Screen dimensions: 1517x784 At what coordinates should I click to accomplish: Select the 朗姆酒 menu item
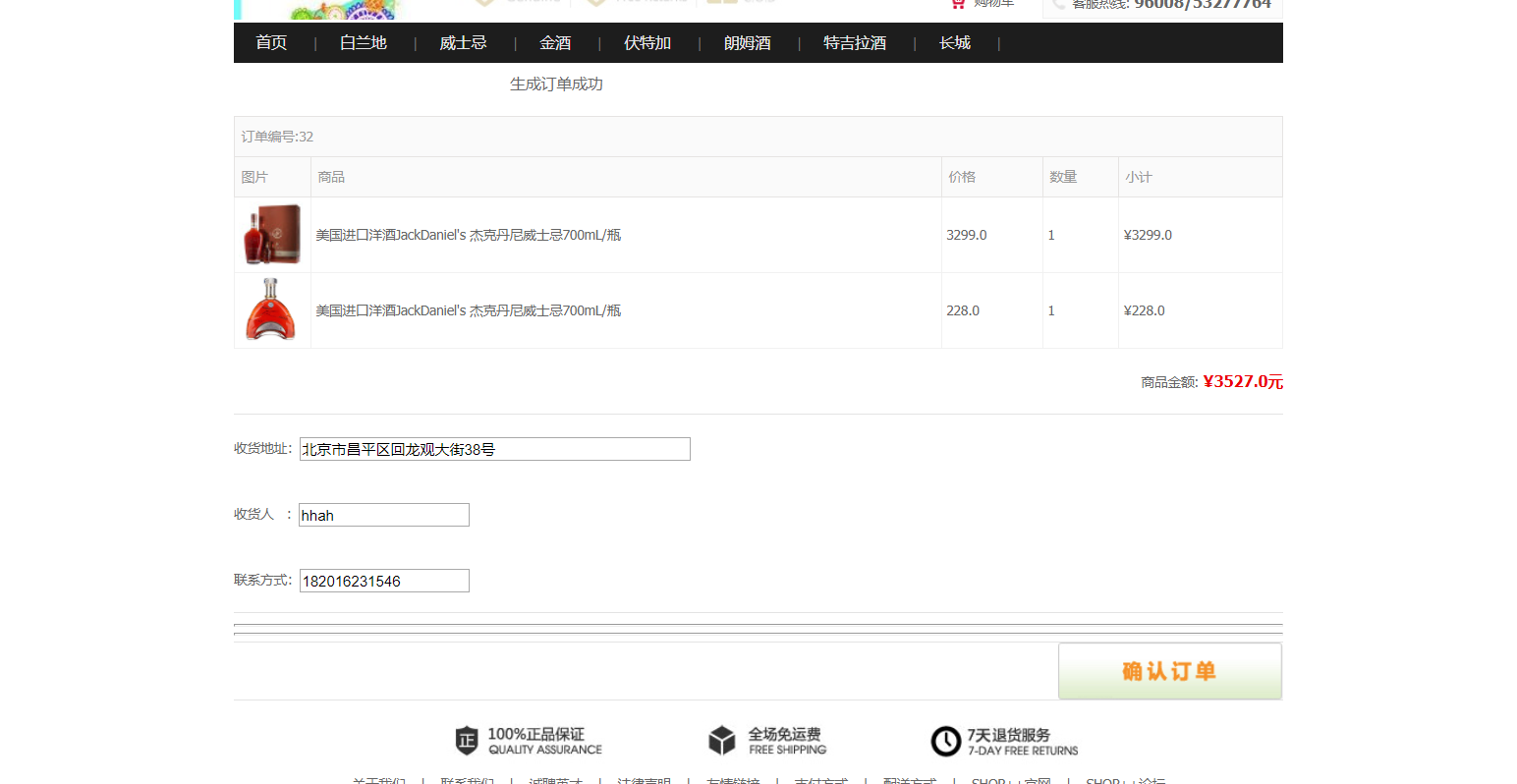[748, 43]
